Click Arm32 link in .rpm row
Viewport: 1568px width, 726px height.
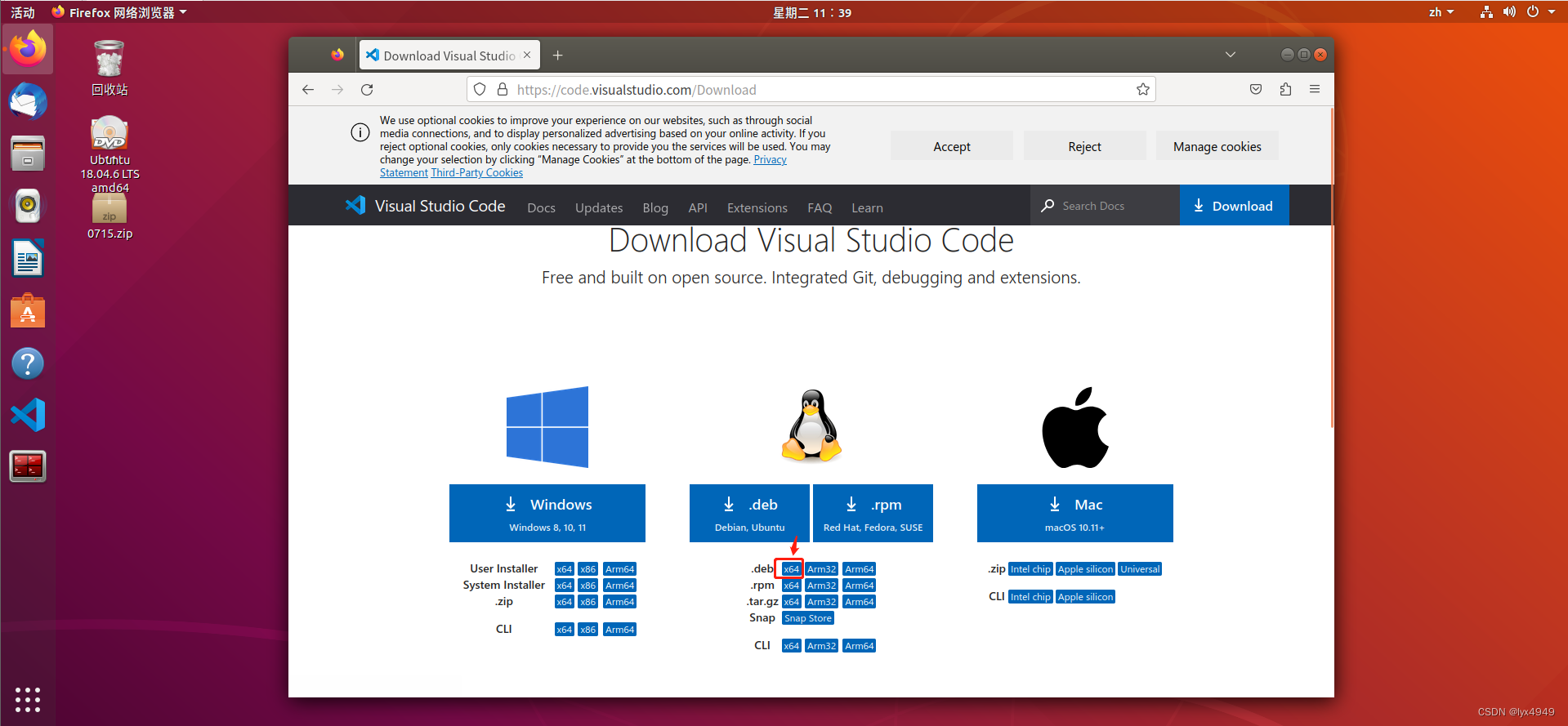click(x=821, y=586)
